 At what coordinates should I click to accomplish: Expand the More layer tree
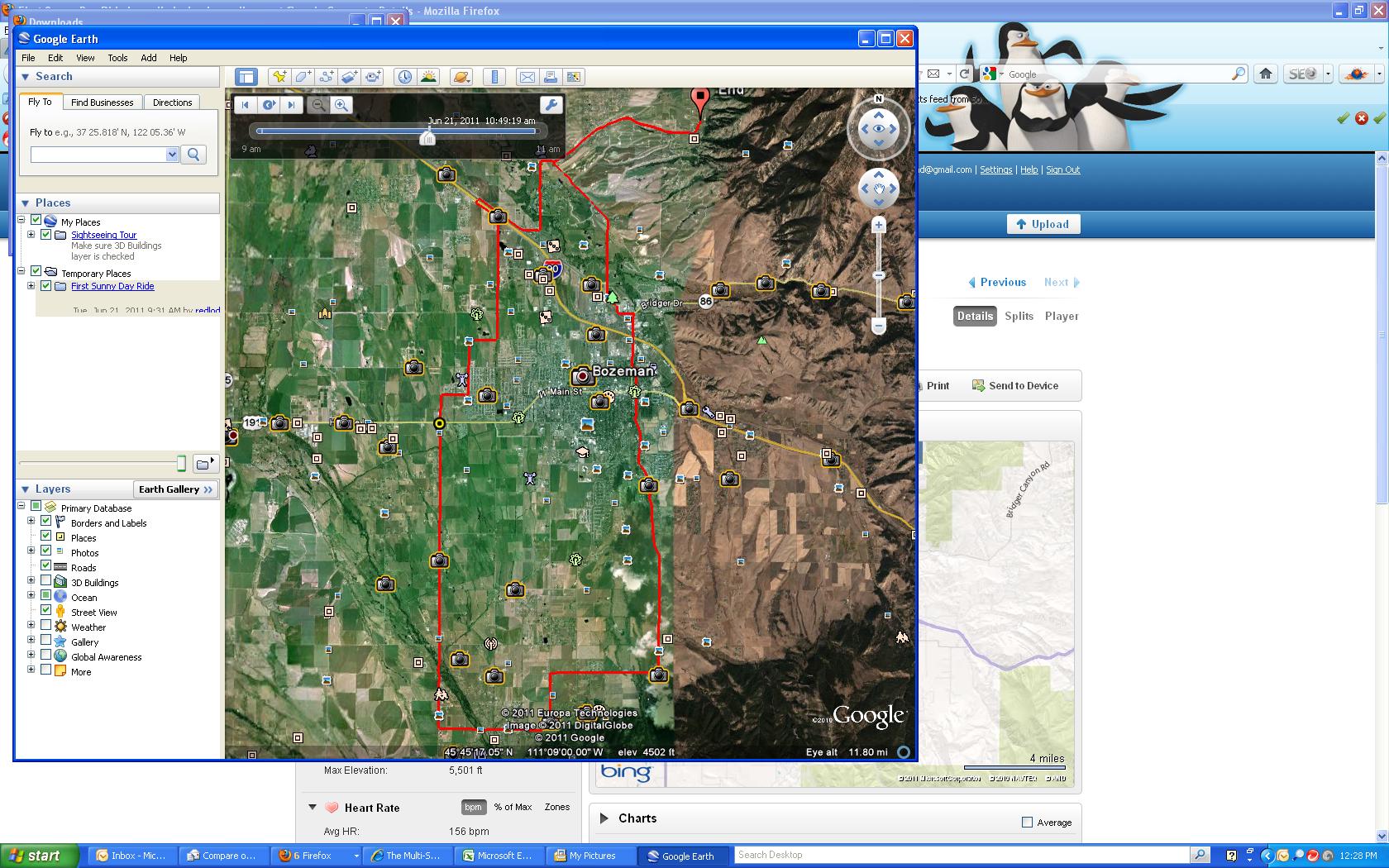pyautogui.click(x=31, y=670)
